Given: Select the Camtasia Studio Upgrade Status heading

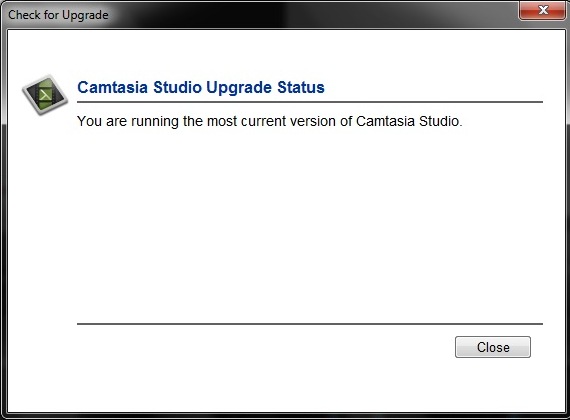Looking at the screenshot, I should click(x=201, y=87).
